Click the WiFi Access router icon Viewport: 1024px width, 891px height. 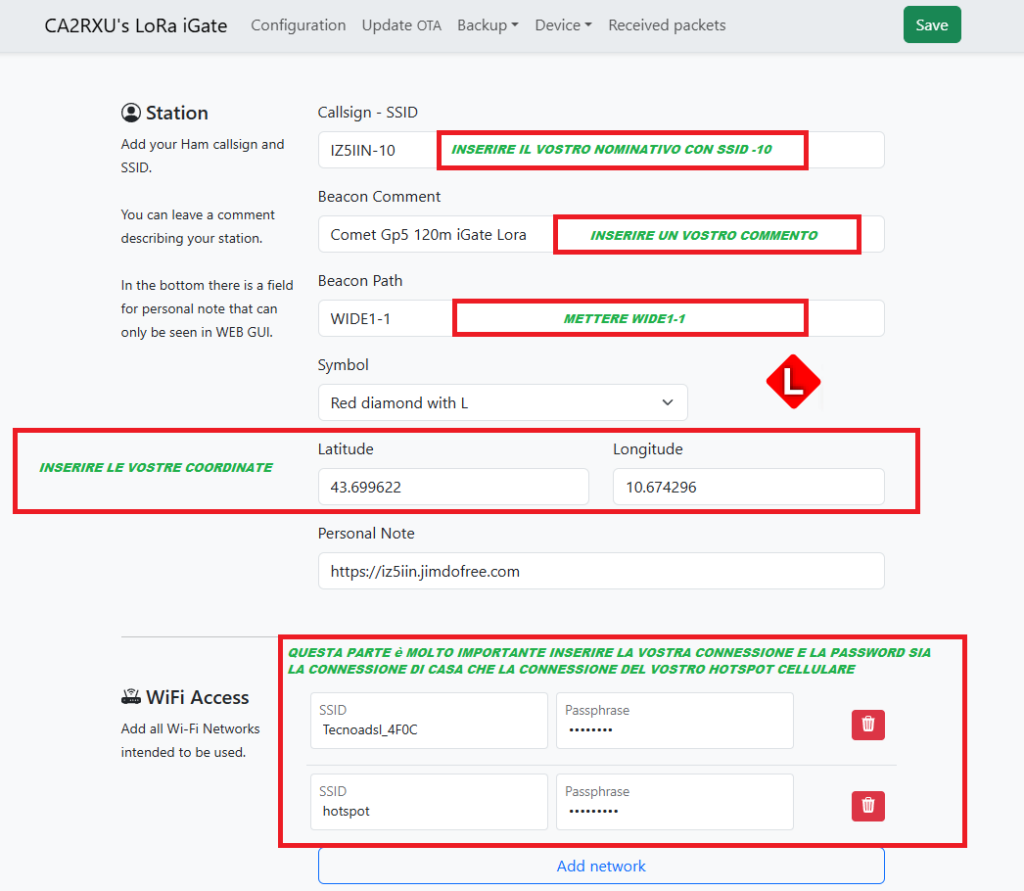pyautogui.click(x=131, y=698)
